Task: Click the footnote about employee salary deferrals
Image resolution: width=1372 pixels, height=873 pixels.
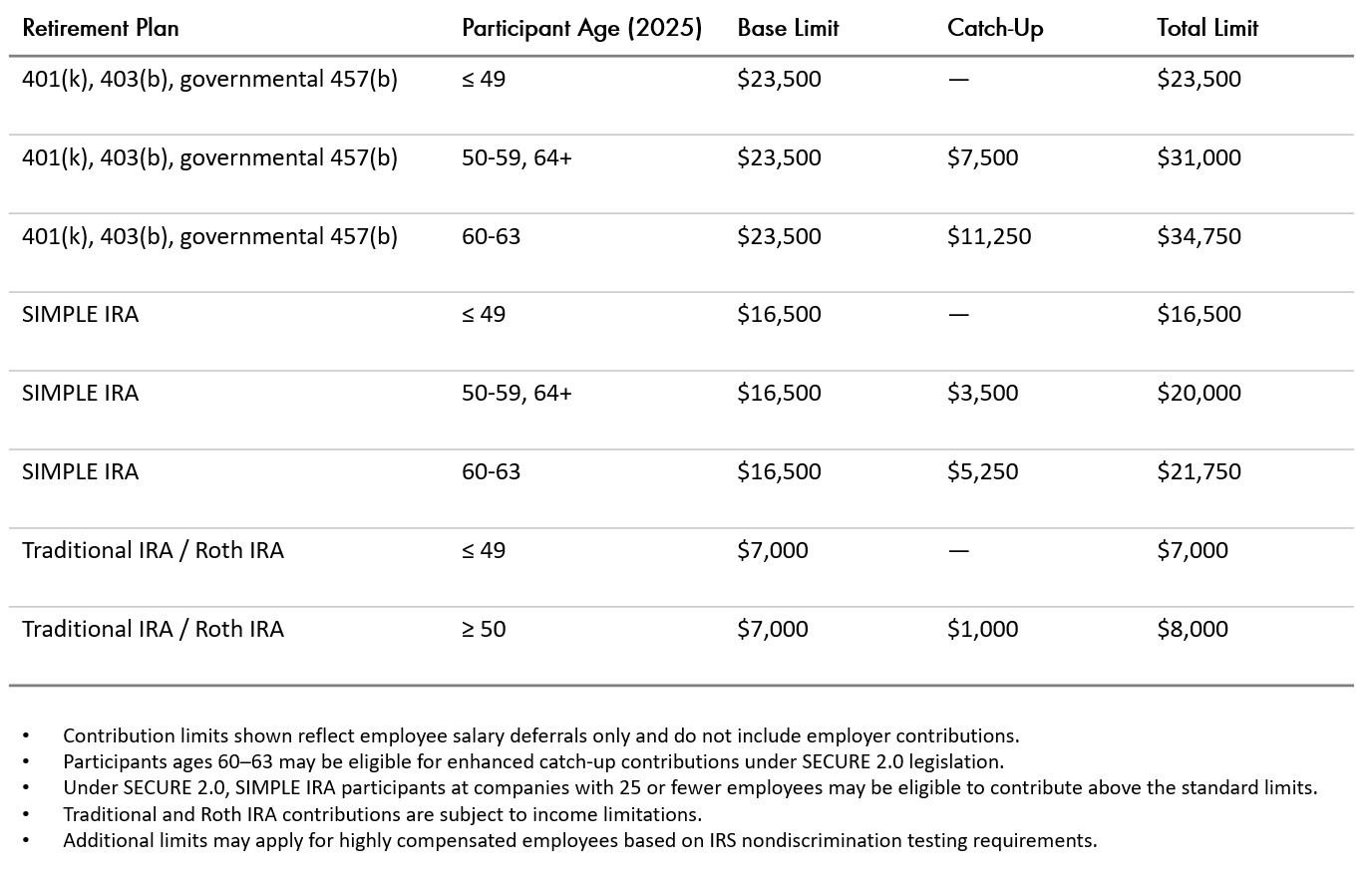Action: pyautogui.click(x=540, y=735)
